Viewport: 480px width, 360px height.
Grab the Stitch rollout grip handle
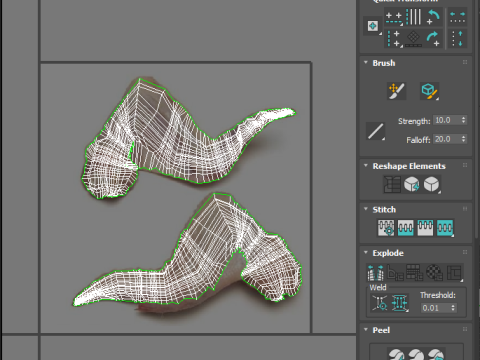coord(465,209)
